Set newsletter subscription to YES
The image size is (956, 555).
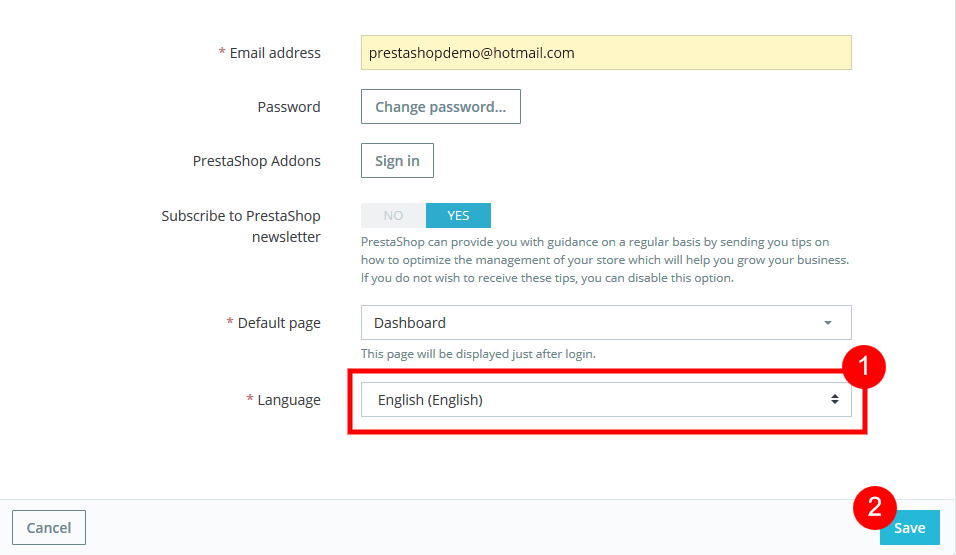coord(458,216)
